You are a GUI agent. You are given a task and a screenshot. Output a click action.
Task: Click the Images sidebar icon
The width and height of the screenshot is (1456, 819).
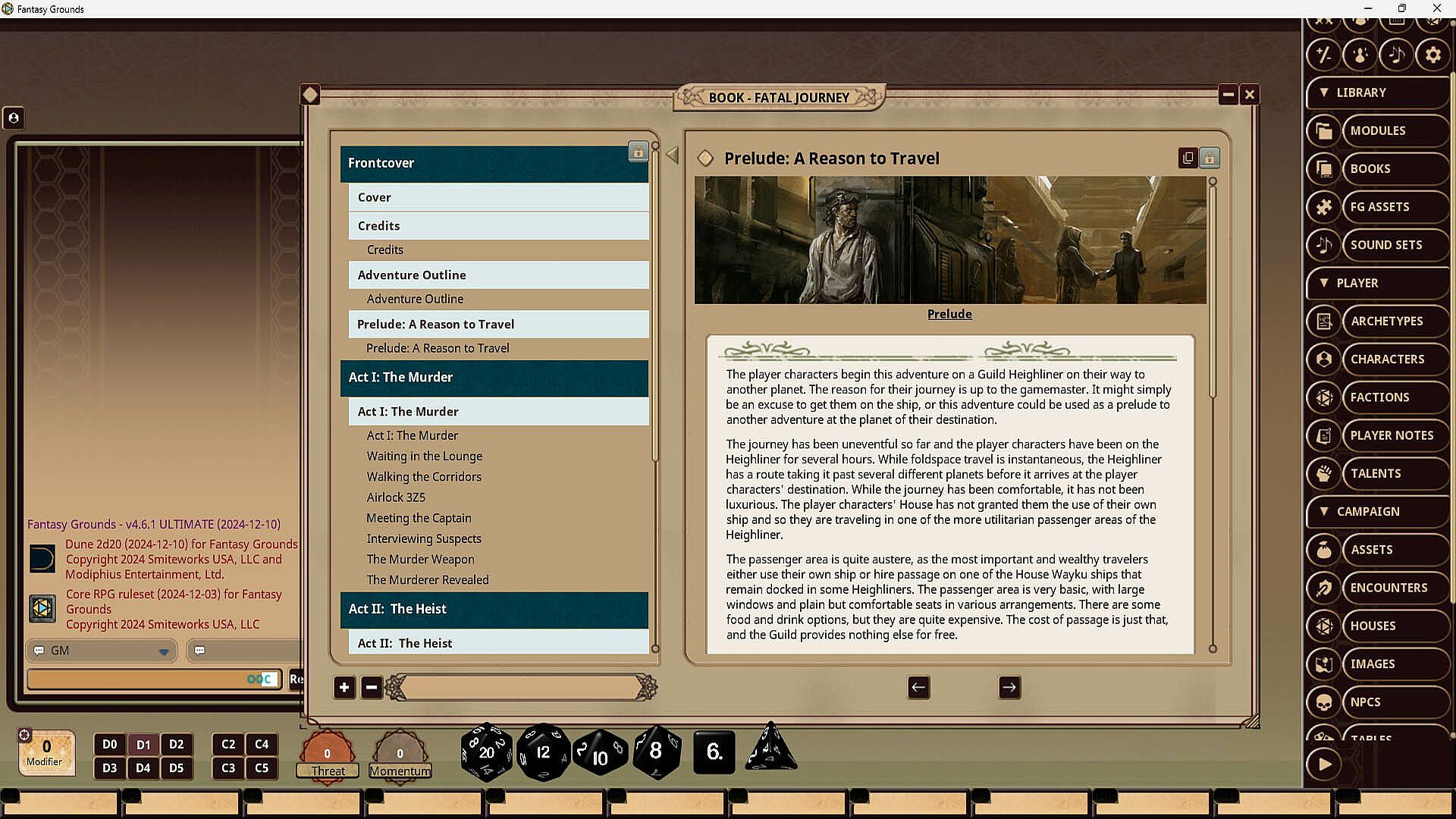click(x=1324, y=664)
